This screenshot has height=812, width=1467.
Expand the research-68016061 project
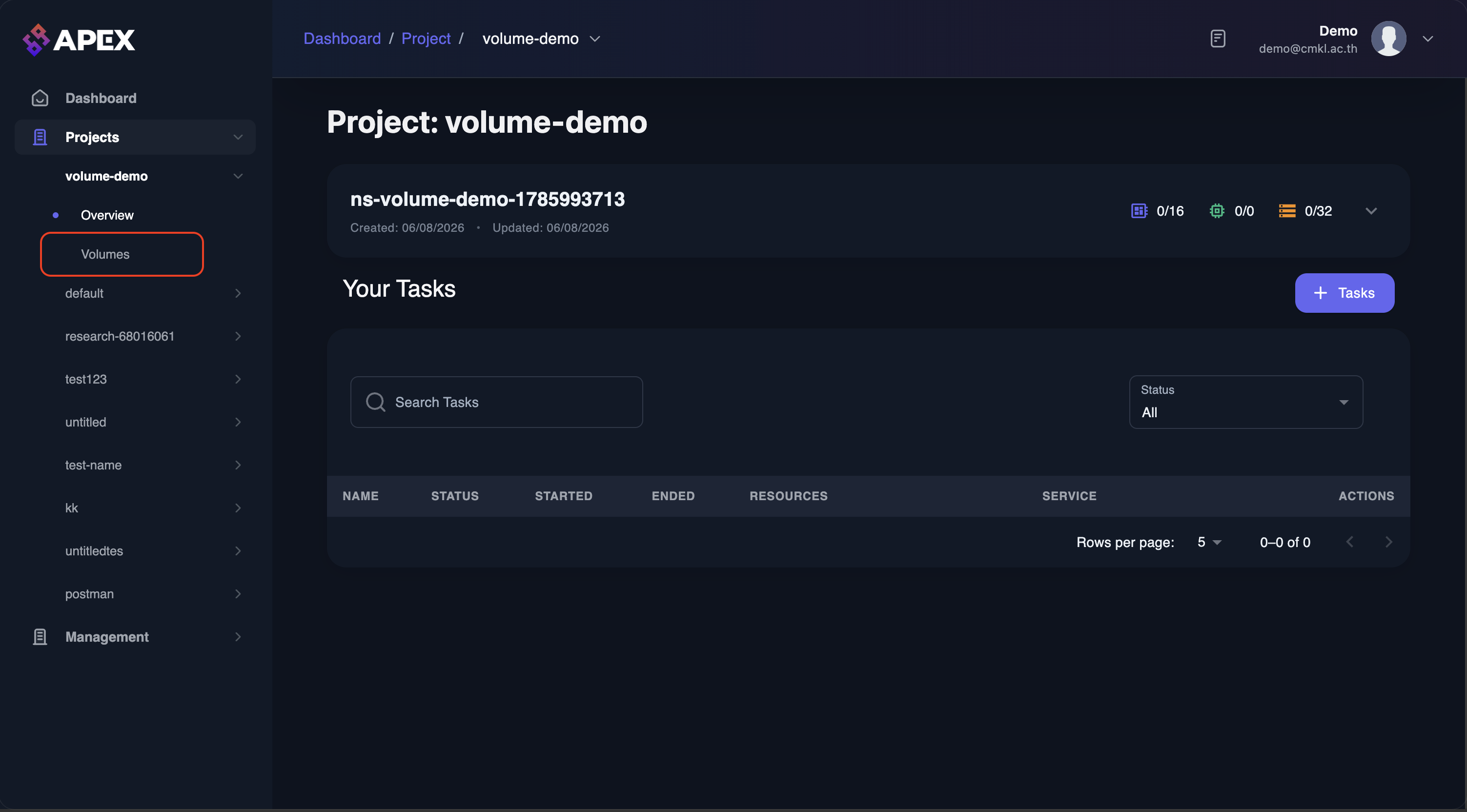pos(238,336)
